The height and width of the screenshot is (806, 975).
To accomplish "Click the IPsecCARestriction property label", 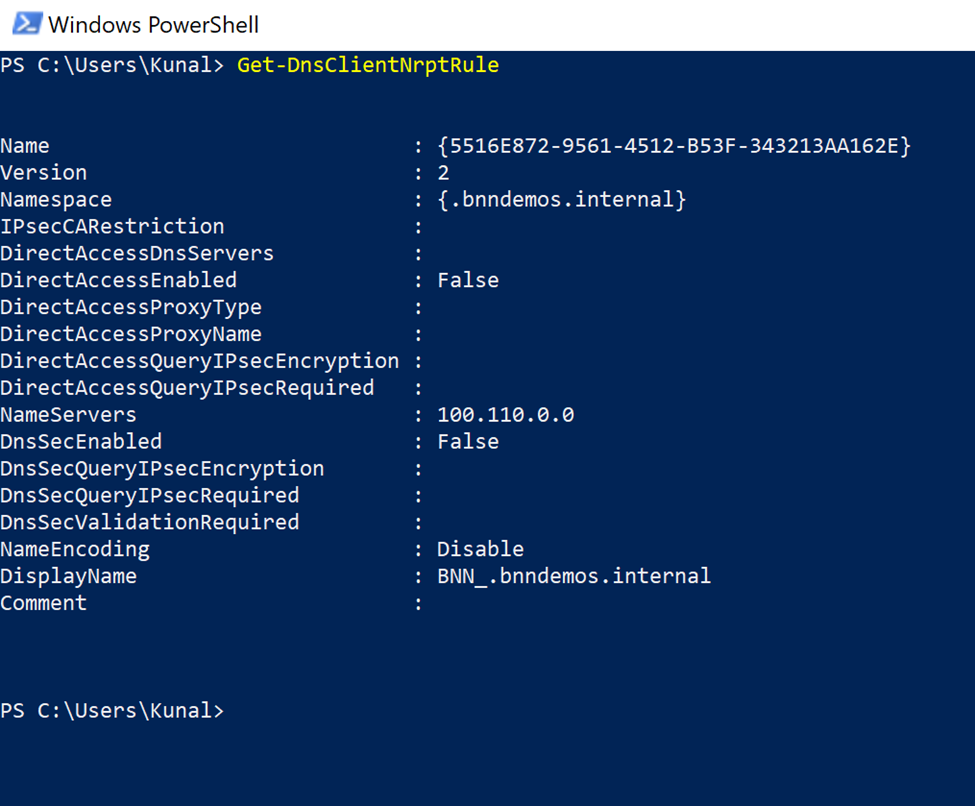I will (112, 227).
